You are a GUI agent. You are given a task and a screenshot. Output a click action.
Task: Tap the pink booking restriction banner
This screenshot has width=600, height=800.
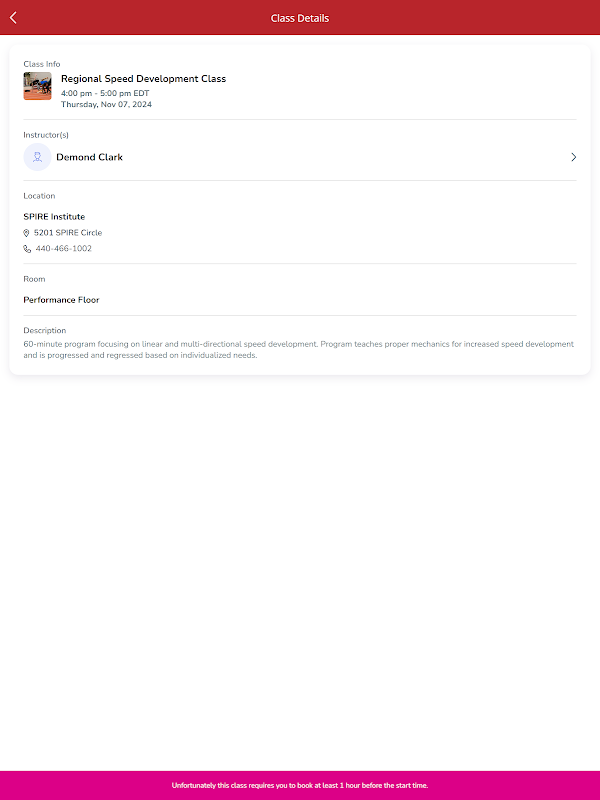tap(300, 785)
